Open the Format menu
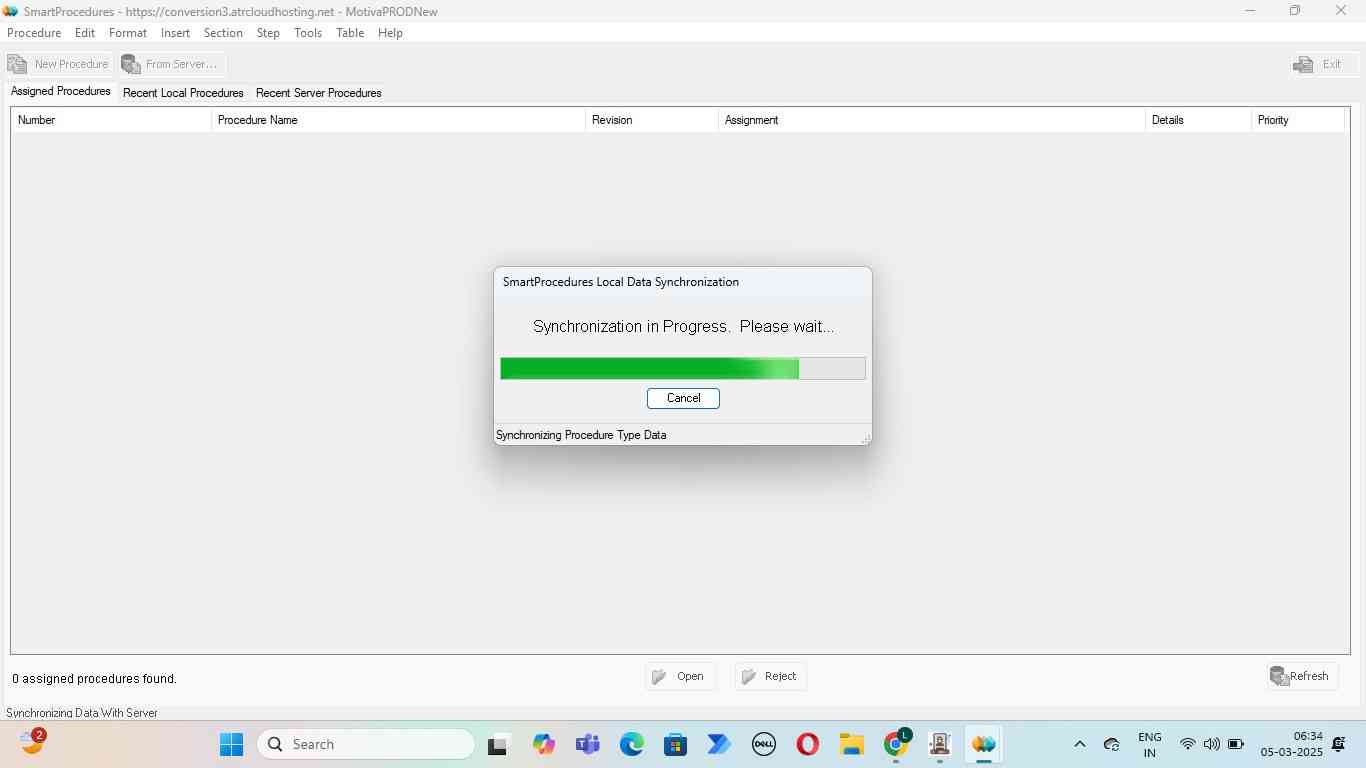Viewport: 1366px width, 768px height. click(x=128, y=33)
